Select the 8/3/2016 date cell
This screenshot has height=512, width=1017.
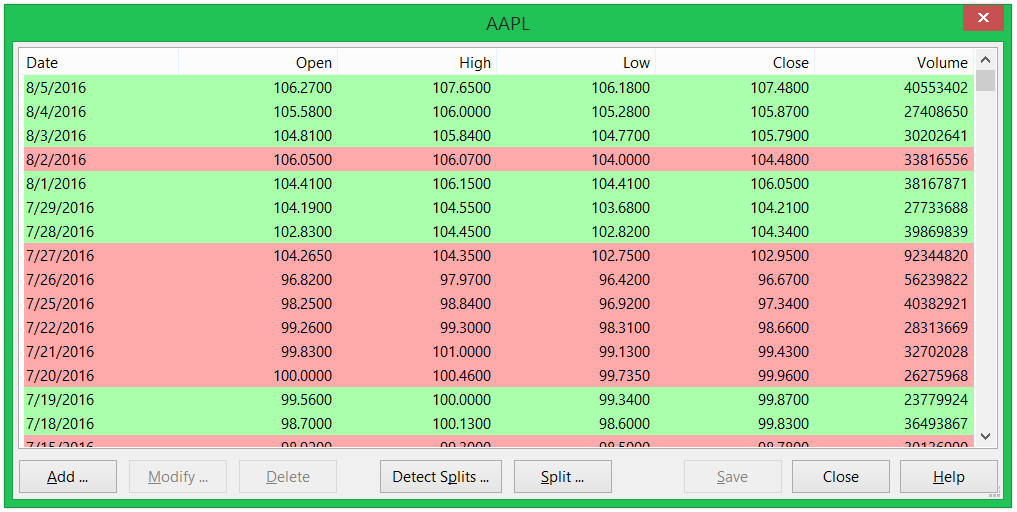(56, 136)
